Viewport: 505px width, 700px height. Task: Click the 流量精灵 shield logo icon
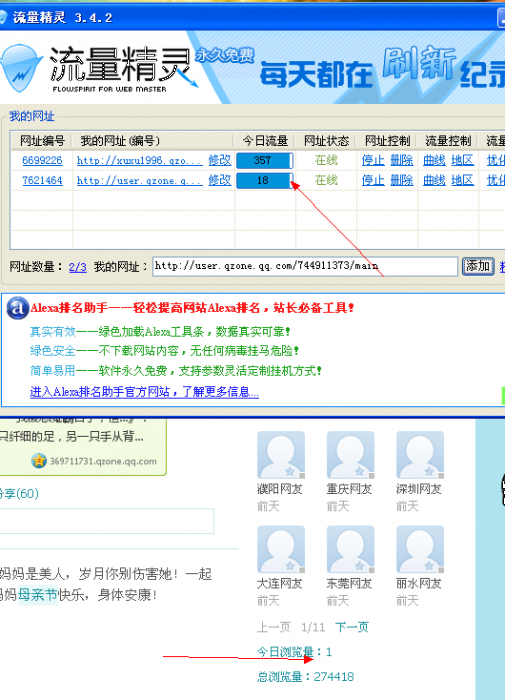pos(20,68)
